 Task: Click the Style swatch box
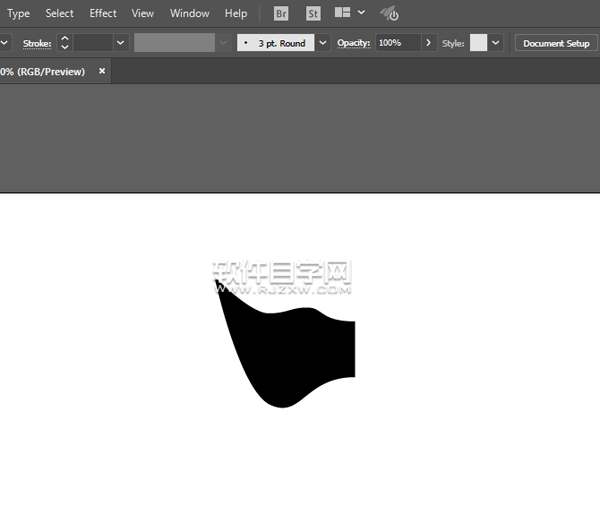478,43
